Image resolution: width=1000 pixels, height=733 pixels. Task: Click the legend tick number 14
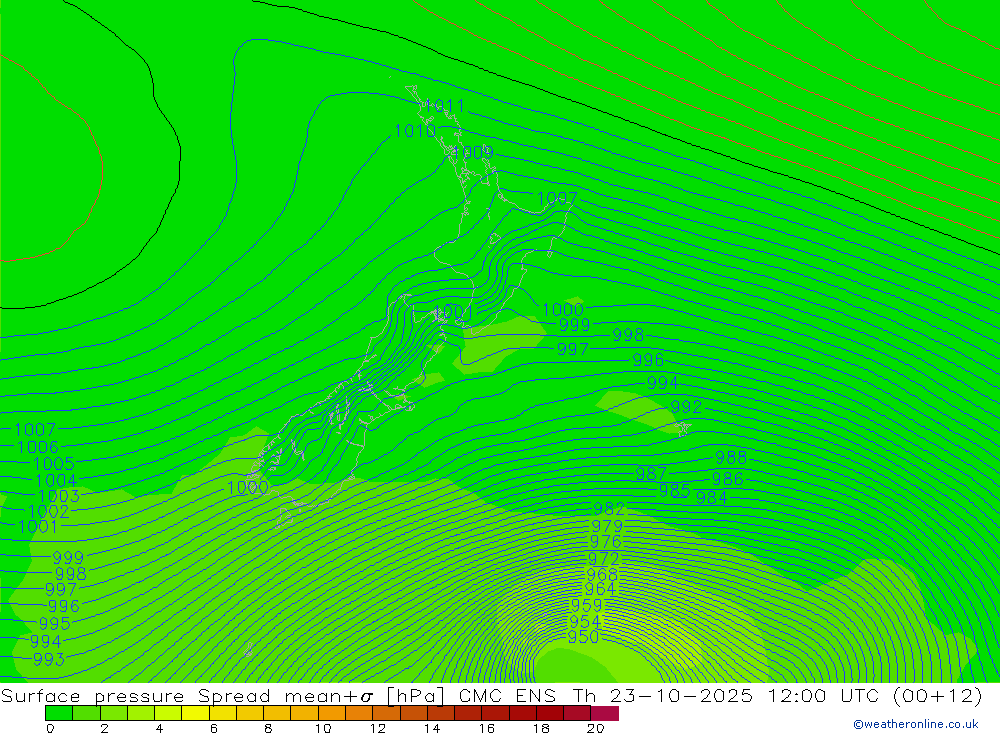432,728
